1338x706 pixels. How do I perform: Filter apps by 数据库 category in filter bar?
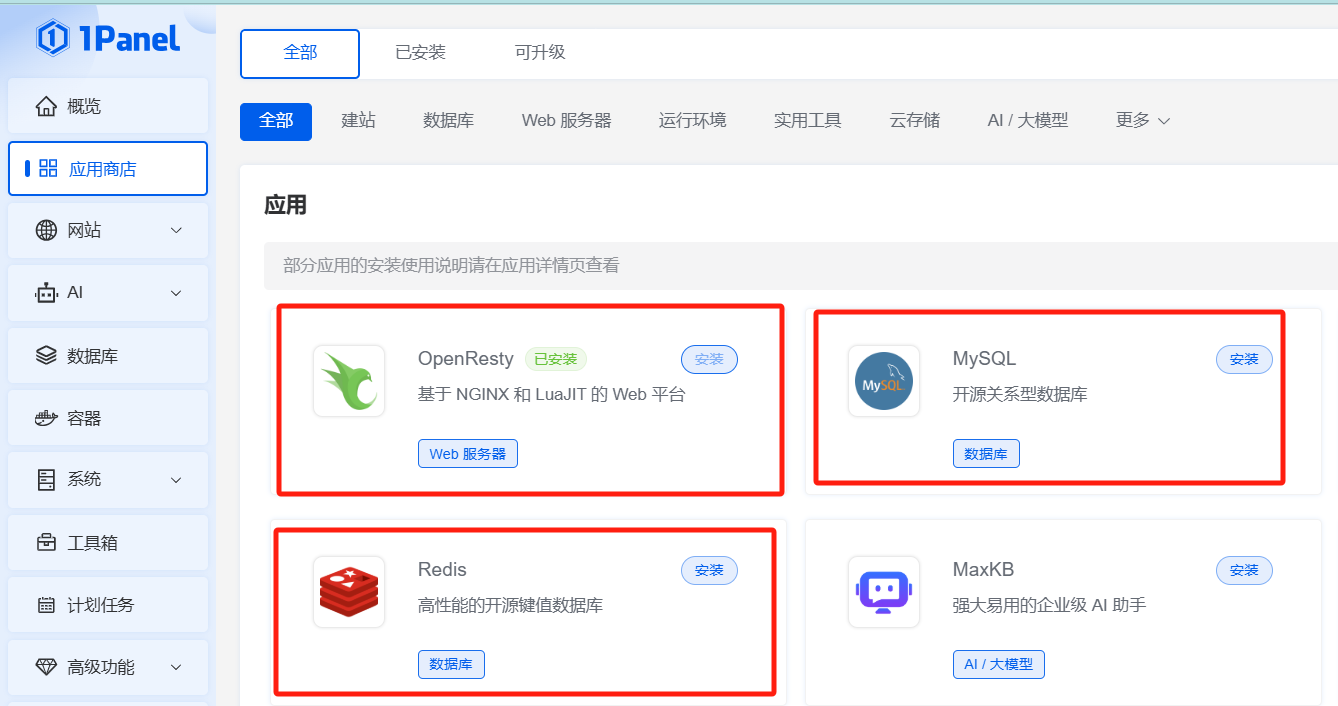[448, 121]
